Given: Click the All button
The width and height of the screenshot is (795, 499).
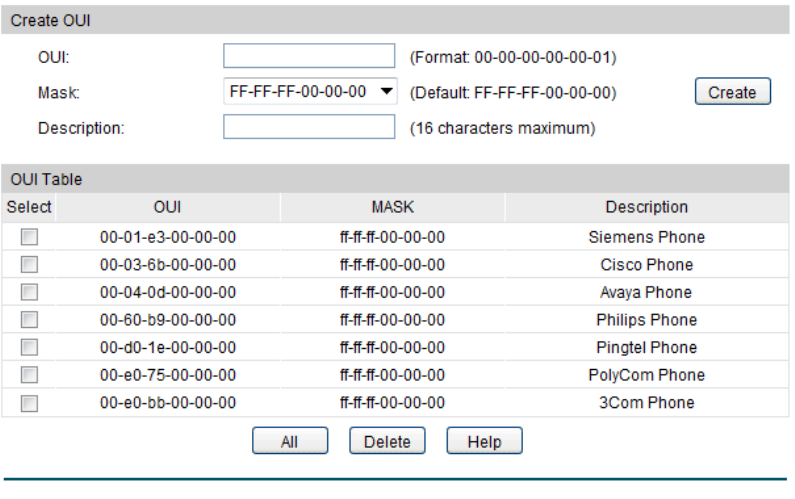Looking at the screenshot, I should click(x=289, y=441).
